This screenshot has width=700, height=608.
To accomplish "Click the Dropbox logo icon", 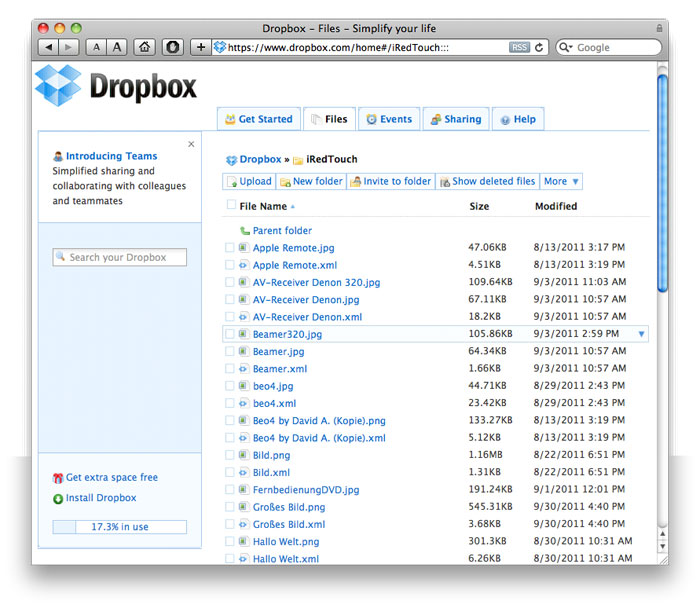I will tap(58, 85).
